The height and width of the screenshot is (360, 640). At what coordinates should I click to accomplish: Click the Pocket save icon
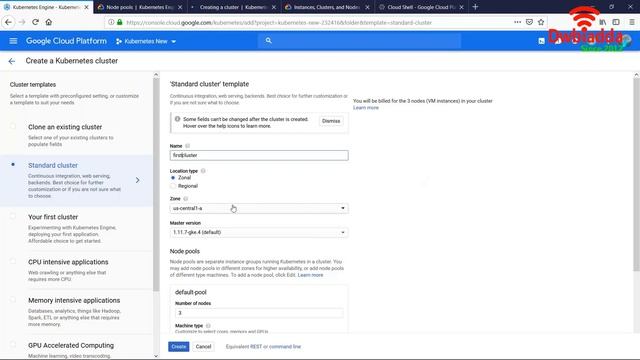[529, 22]
